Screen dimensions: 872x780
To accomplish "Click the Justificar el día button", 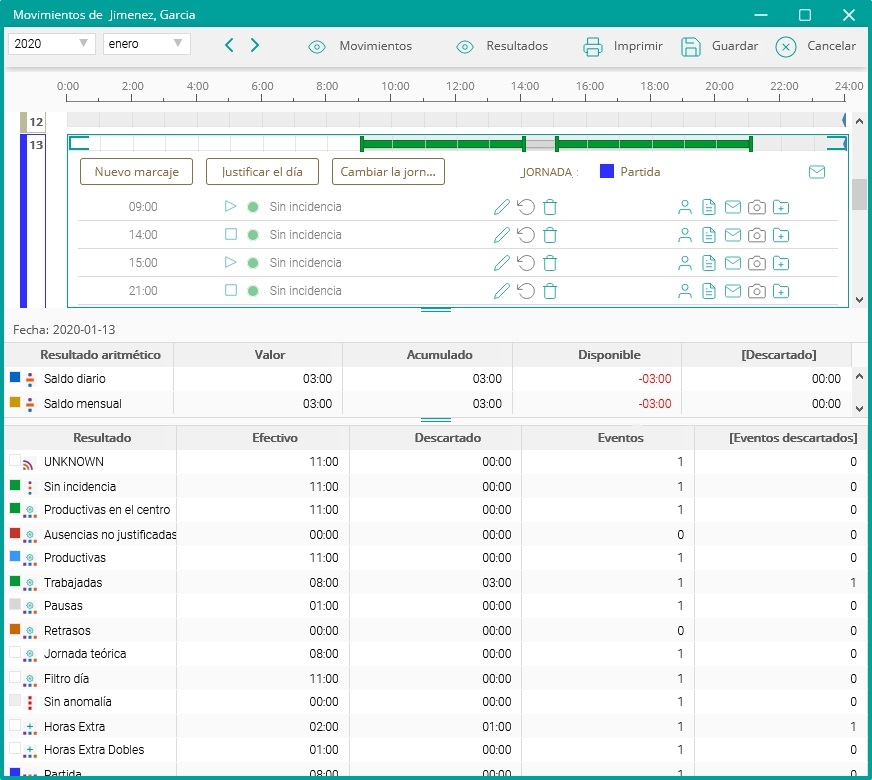I will click(x=262, y=171).
